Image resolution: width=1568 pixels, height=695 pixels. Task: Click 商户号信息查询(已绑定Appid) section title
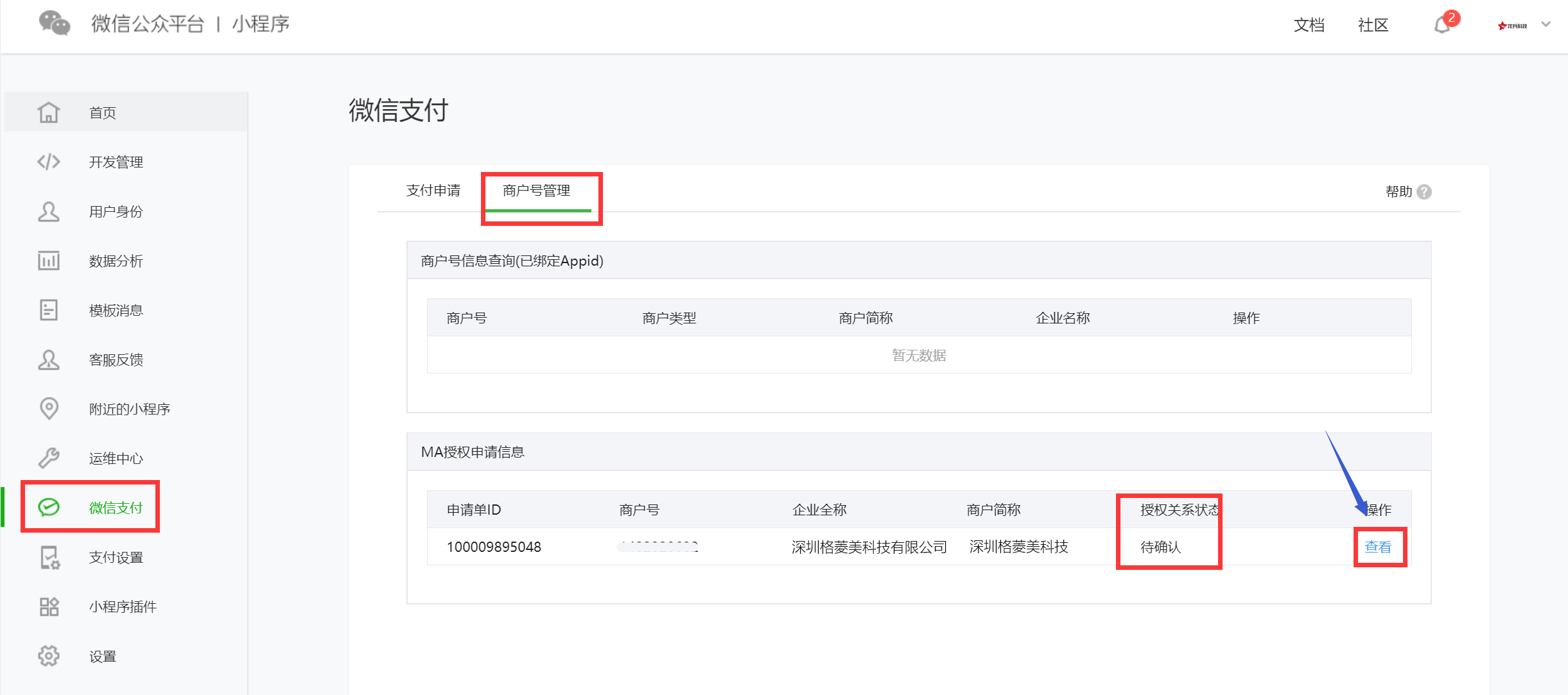pos(512,261)
